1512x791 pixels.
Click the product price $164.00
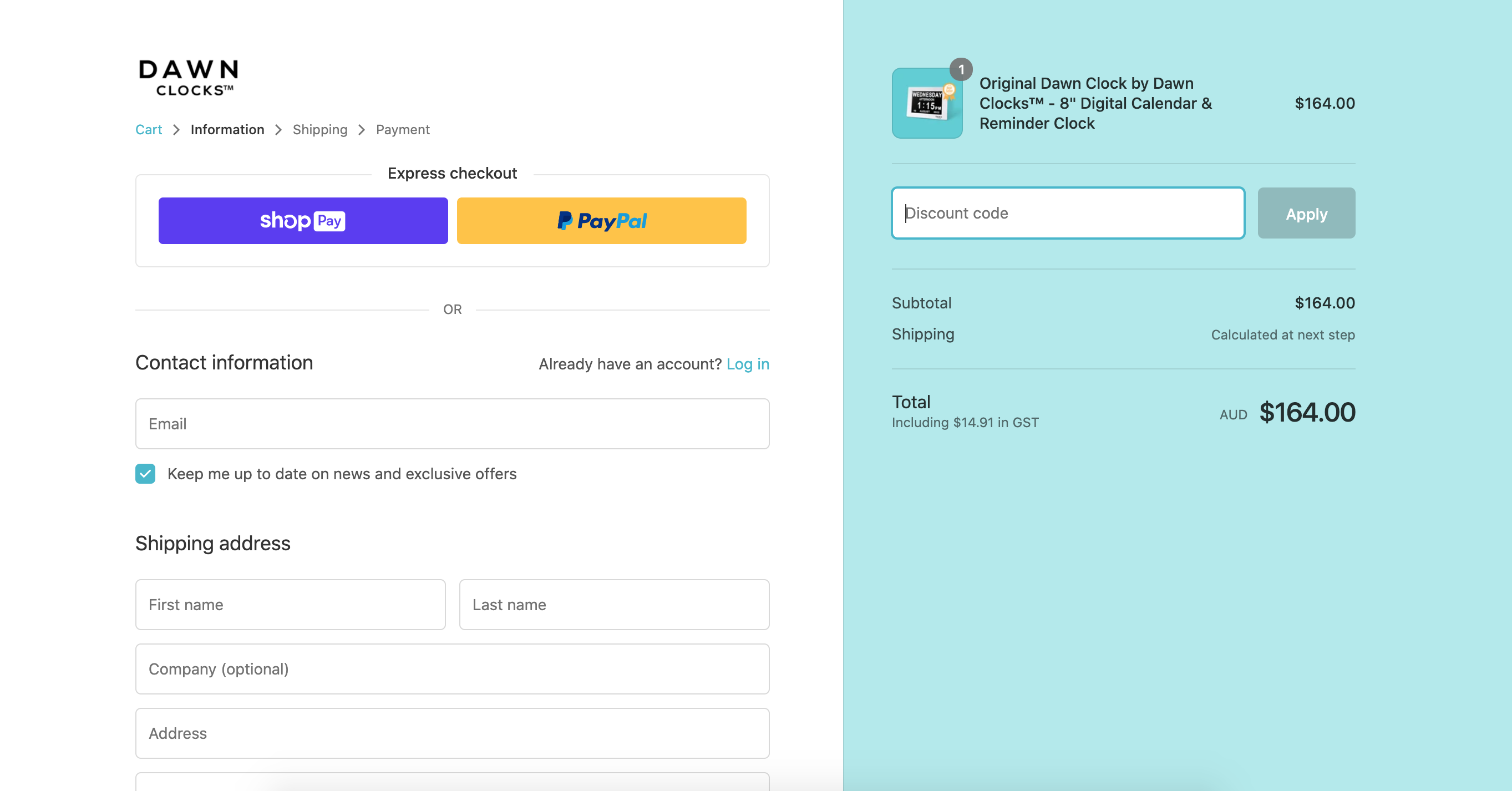point(1325,103)
